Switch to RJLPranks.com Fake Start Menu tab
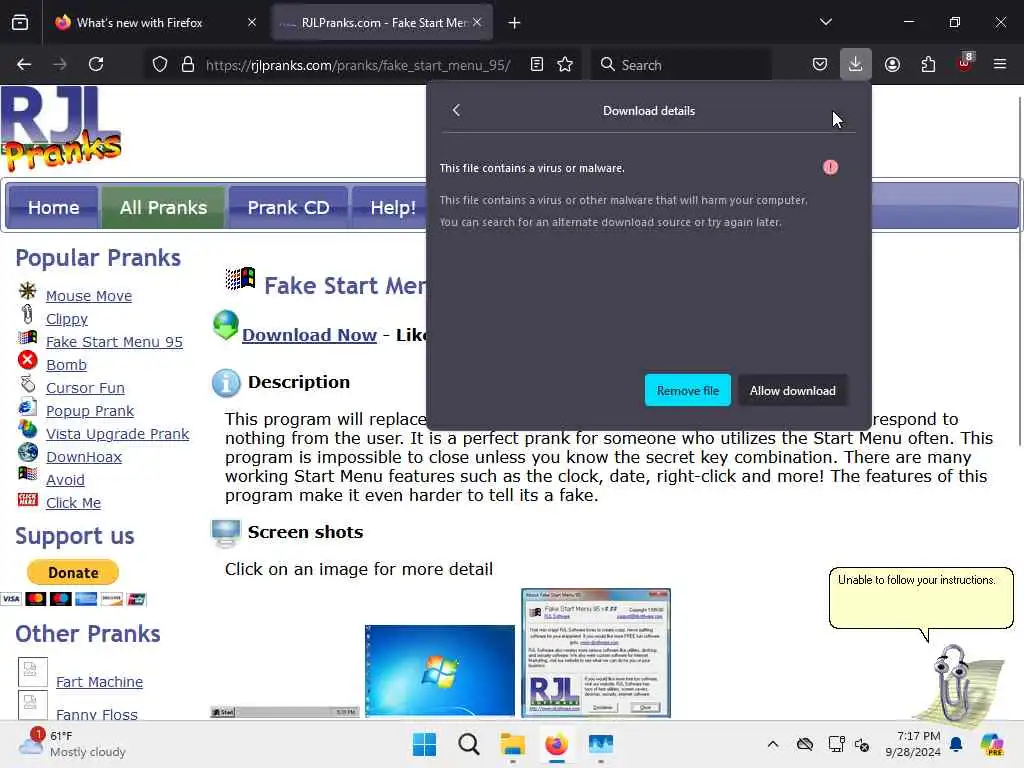Screen dimensions: 1024x768 [x=382, y=23]
